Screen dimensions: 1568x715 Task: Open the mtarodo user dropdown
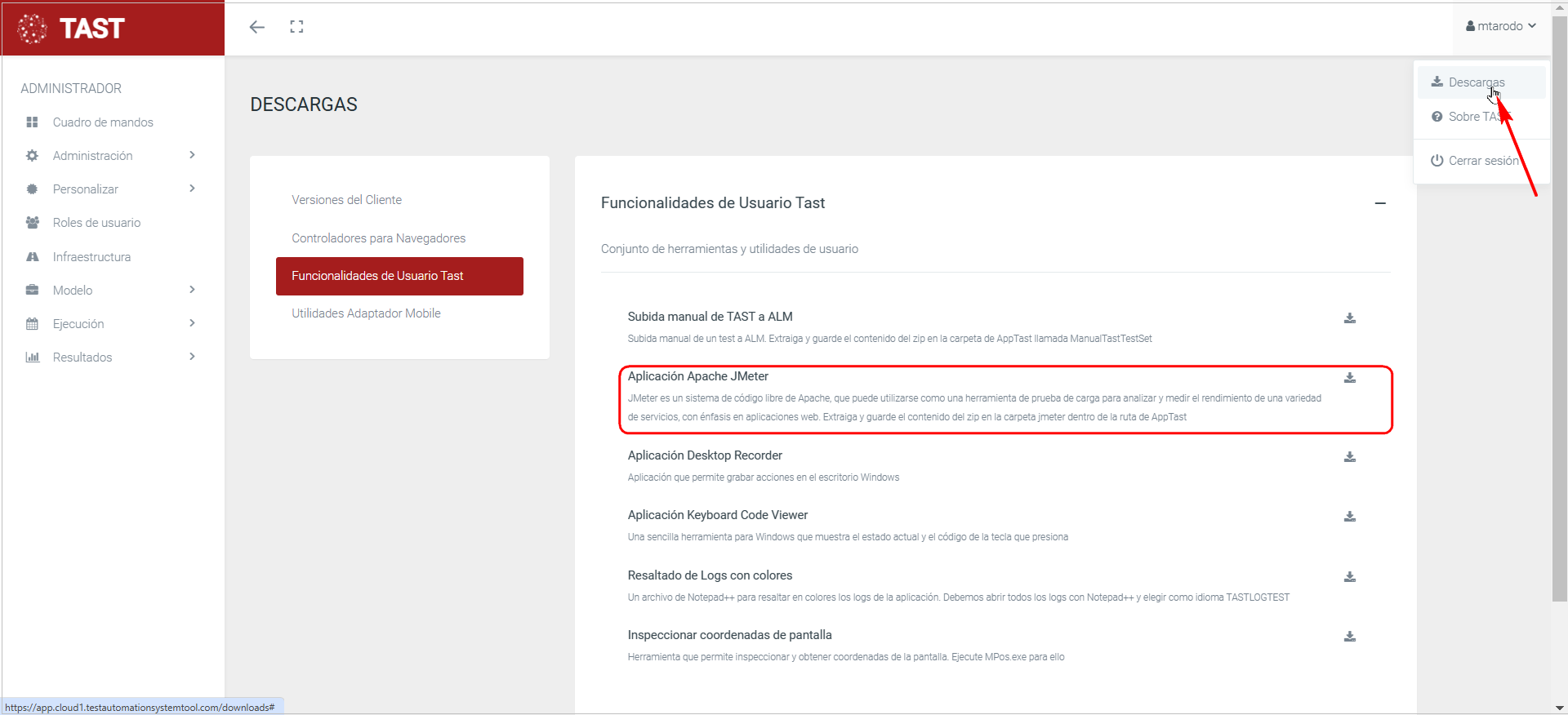click(x=1500, y=26)
